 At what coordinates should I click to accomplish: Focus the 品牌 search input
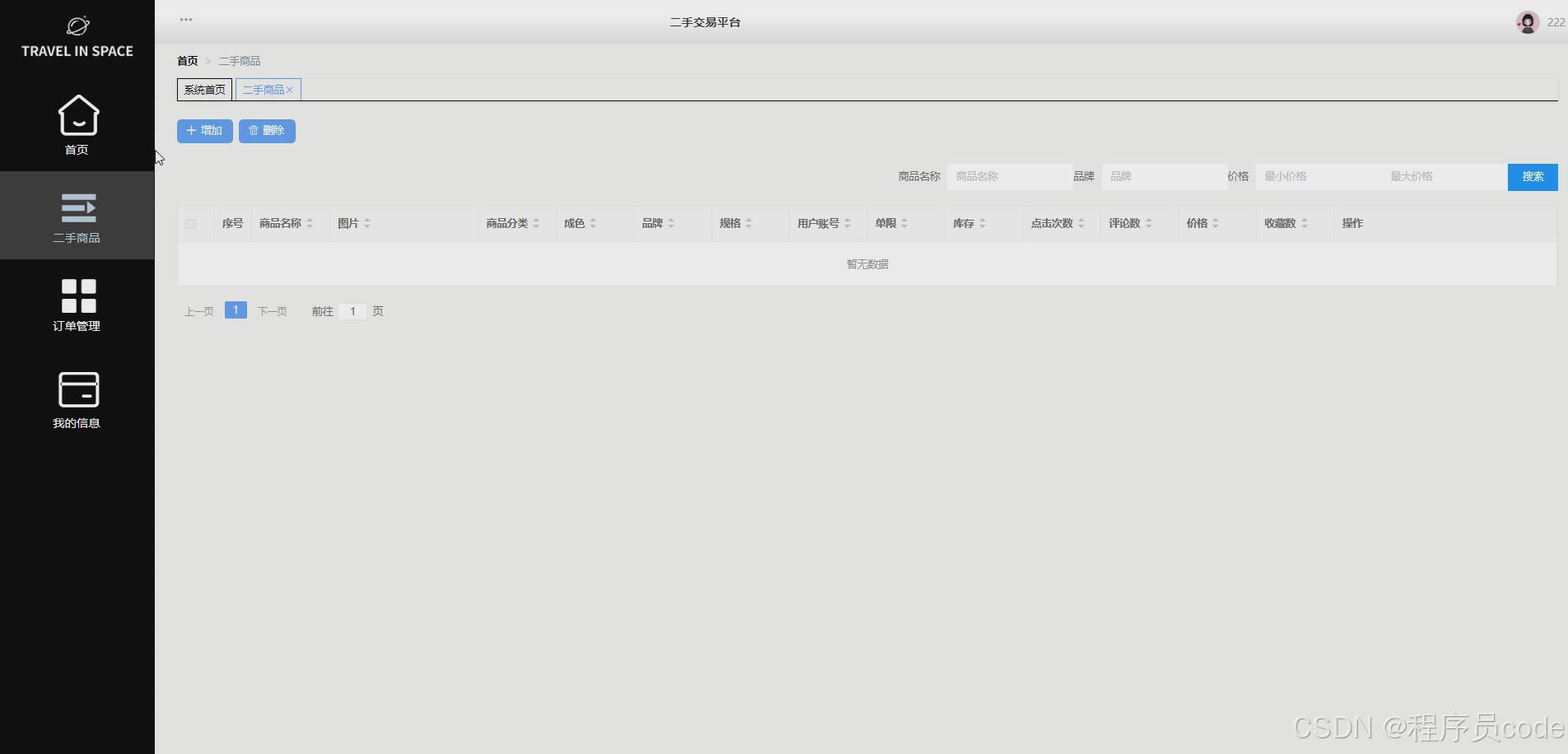coord(1164,177)
